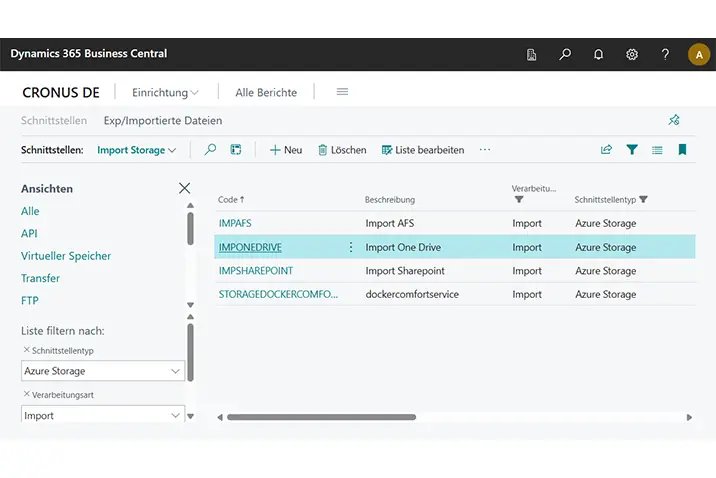Open user account avatar A
The image size is (716, 478).
pyautogui.click(x=699, y=55)
